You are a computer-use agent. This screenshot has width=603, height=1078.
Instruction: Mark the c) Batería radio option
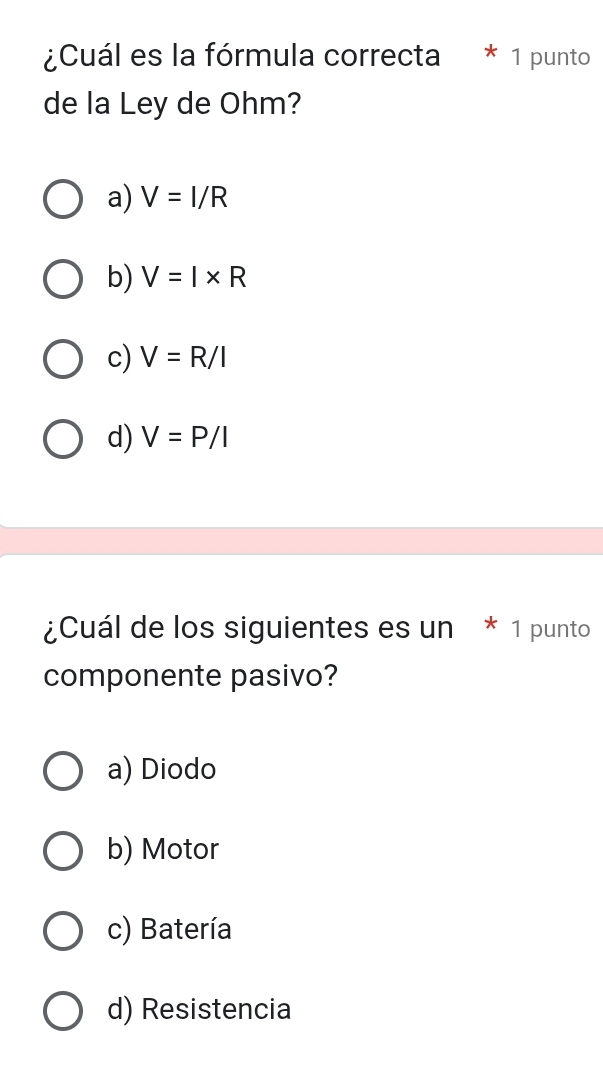click(x=63, y=930)
